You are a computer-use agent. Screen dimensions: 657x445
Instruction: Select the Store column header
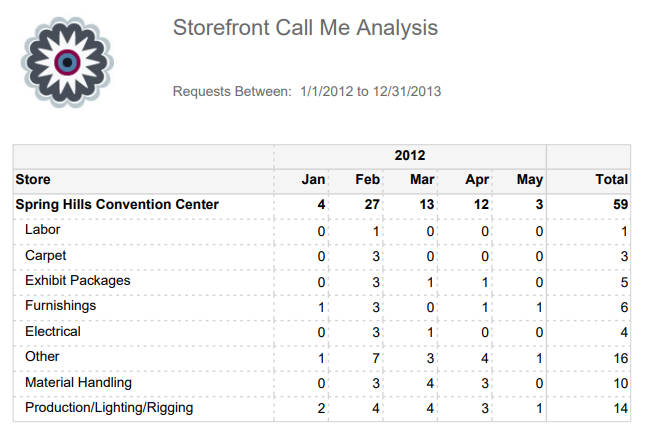(x=33, y=180)
